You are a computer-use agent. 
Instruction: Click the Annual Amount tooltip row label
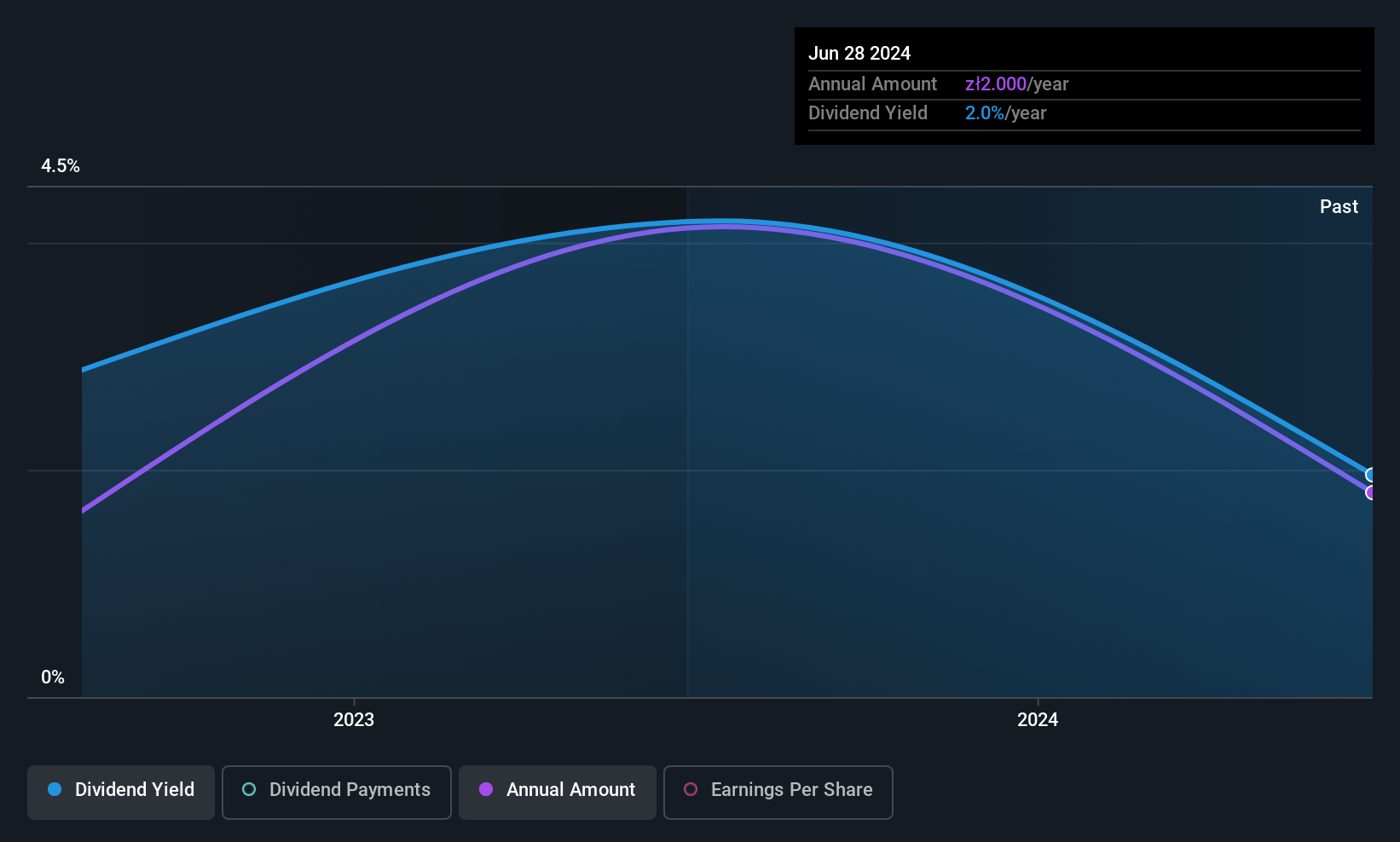872,84
